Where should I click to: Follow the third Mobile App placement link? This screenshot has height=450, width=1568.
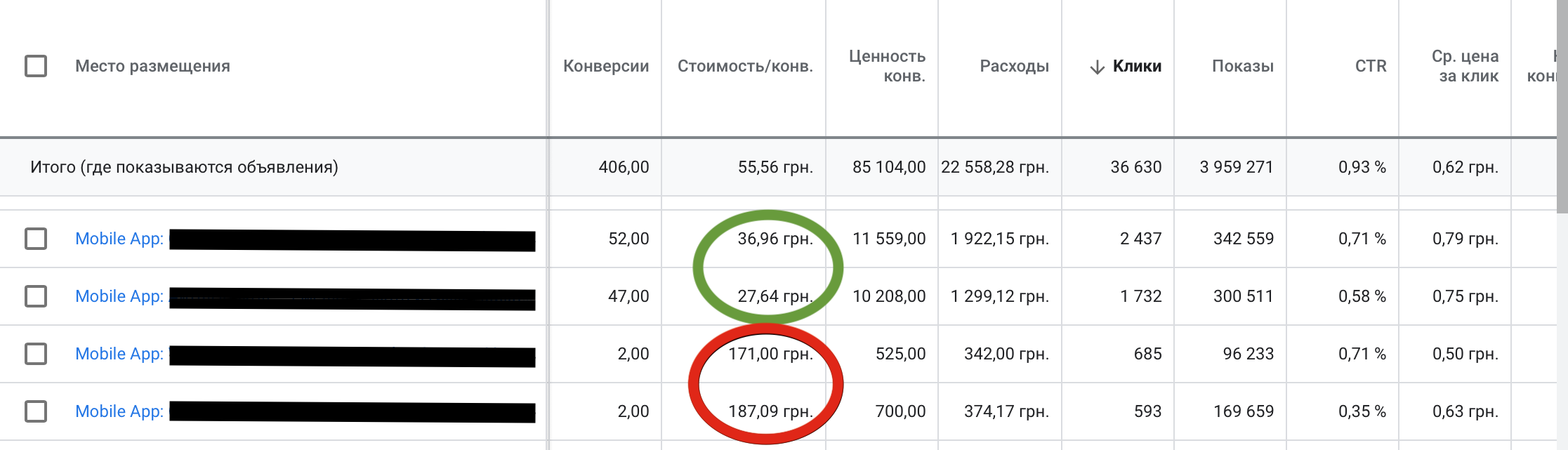click(x=119, y=354)
